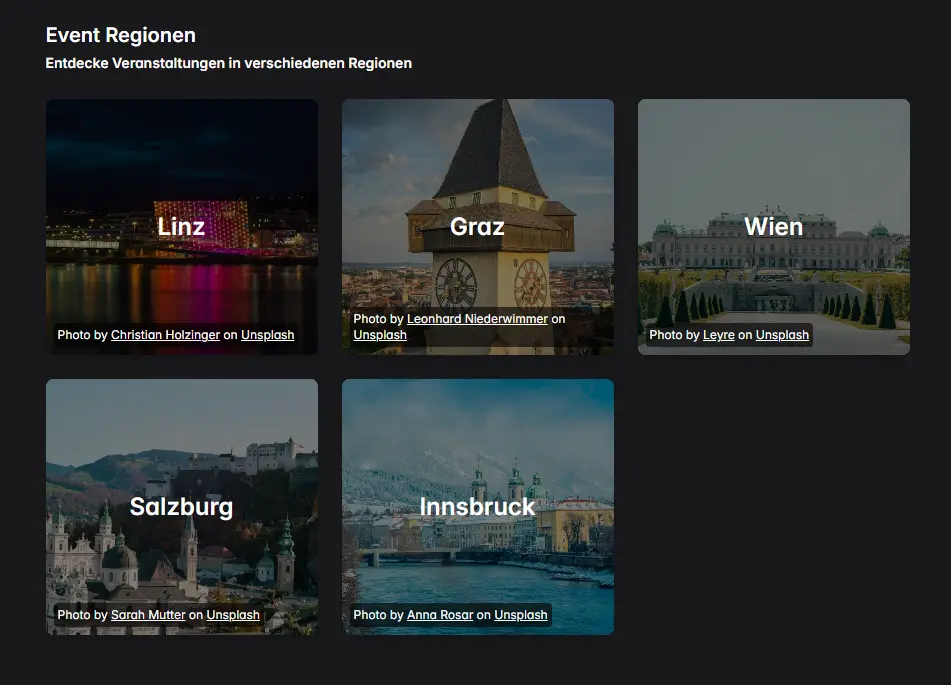Open photographer link Leyre
951x685 pixels.
click(x=719, y=335)
